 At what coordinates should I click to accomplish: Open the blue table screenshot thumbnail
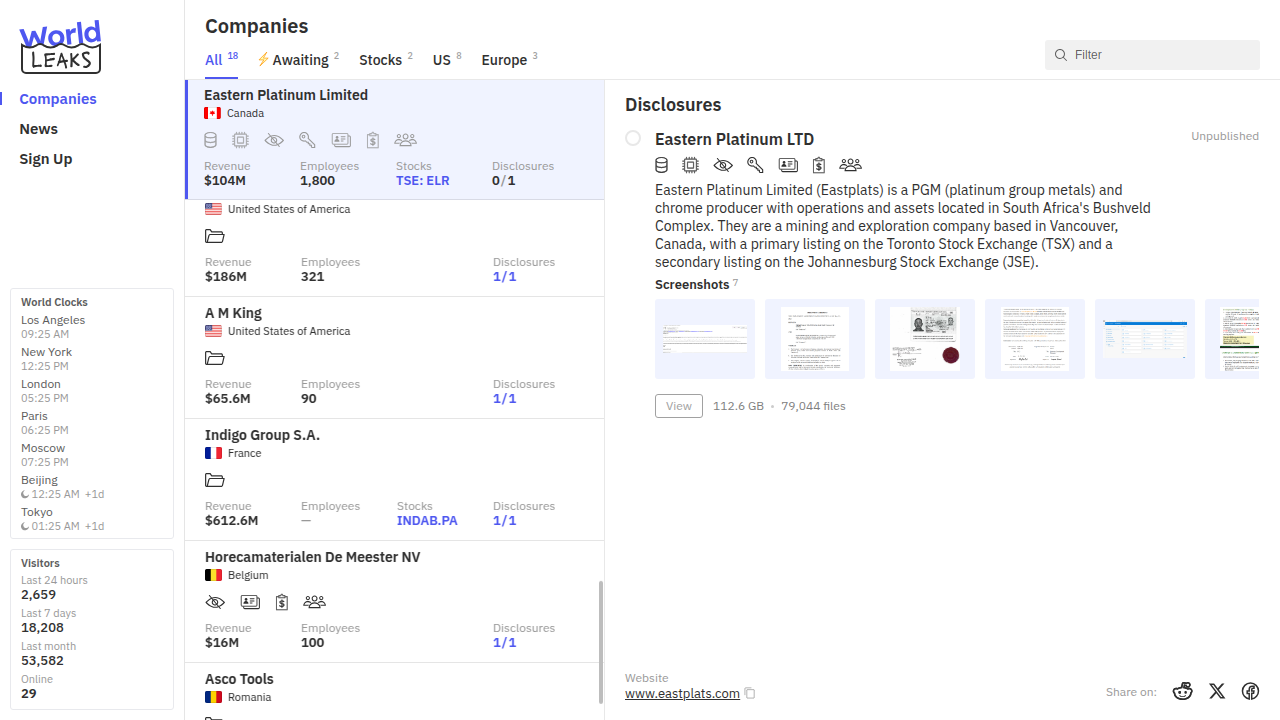1145,339
